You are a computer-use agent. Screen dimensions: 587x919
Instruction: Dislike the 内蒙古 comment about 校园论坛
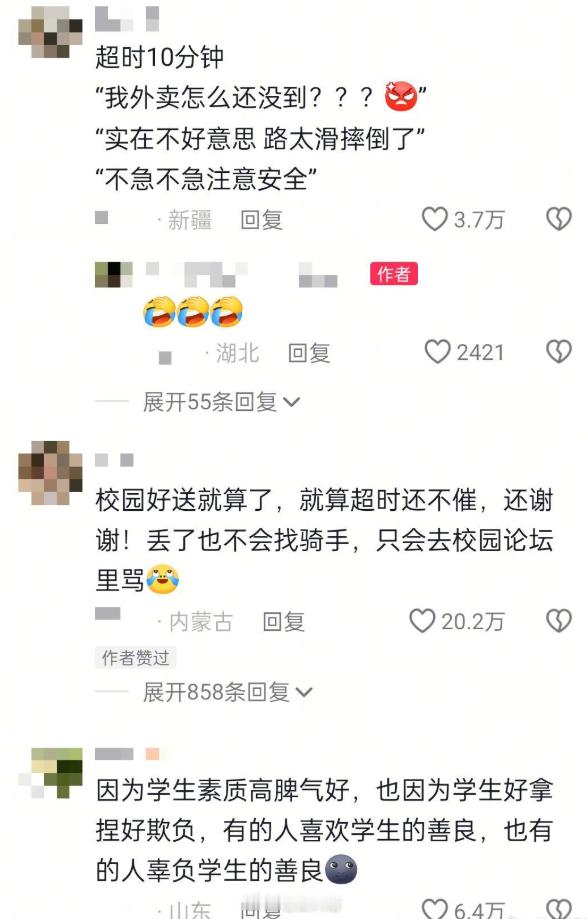pos(558,621)
